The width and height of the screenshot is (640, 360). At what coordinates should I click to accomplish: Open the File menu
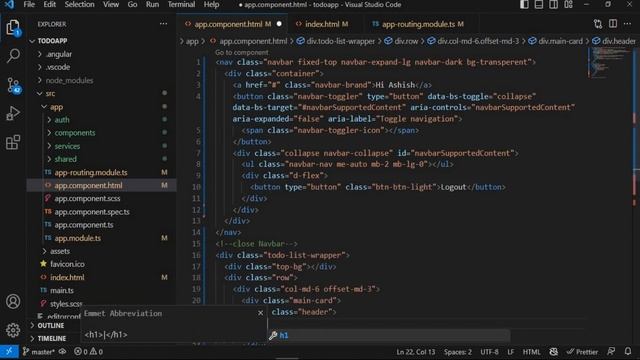(x=29, y=4)
